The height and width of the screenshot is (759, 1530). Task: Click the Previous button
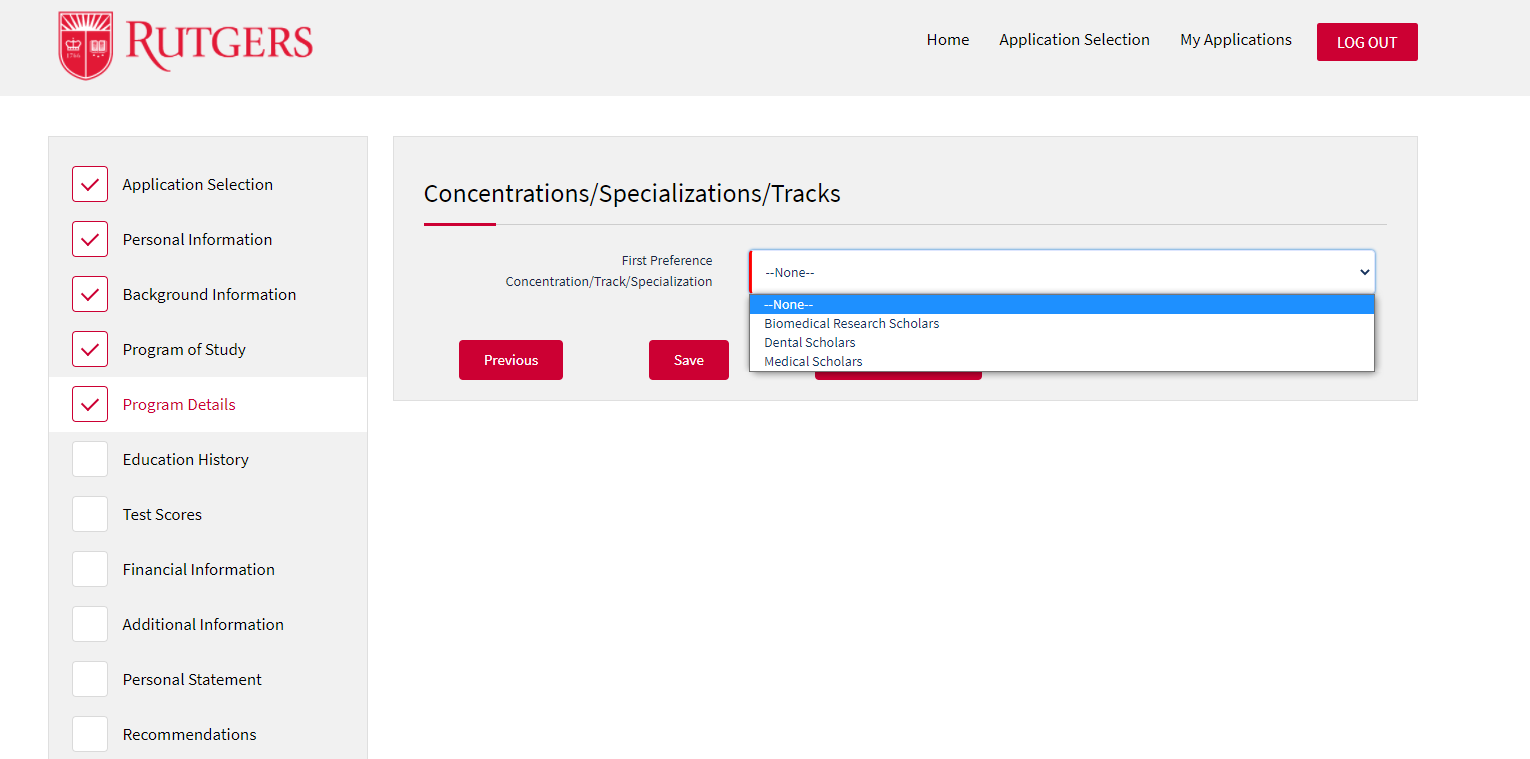pos(510,360)
